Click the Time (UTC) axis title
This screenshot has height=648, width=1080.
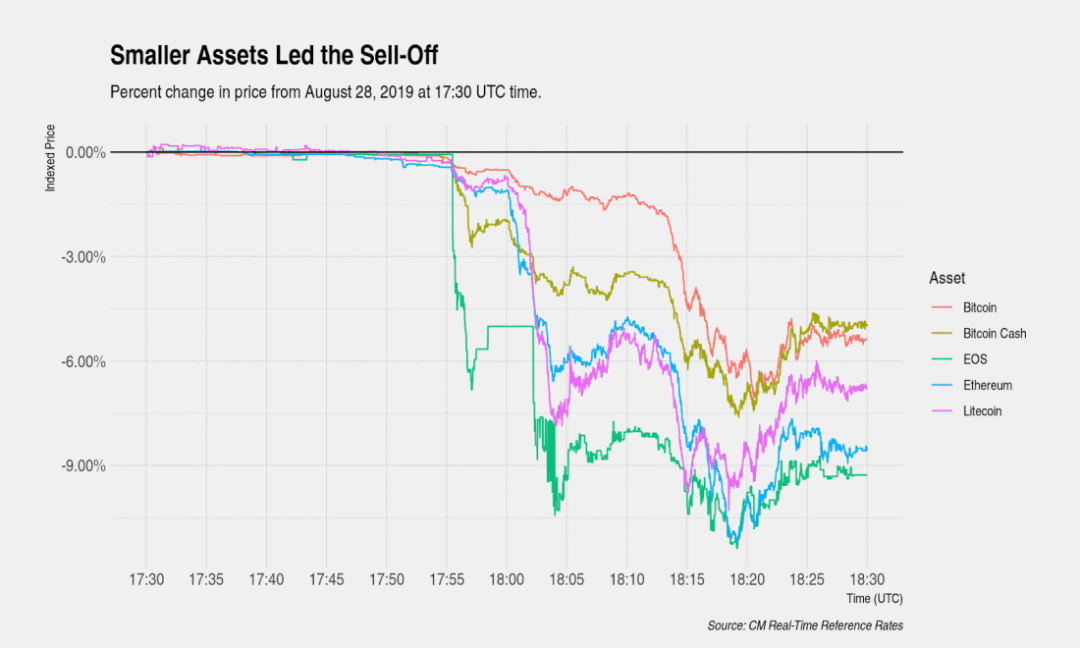(874, 599)
